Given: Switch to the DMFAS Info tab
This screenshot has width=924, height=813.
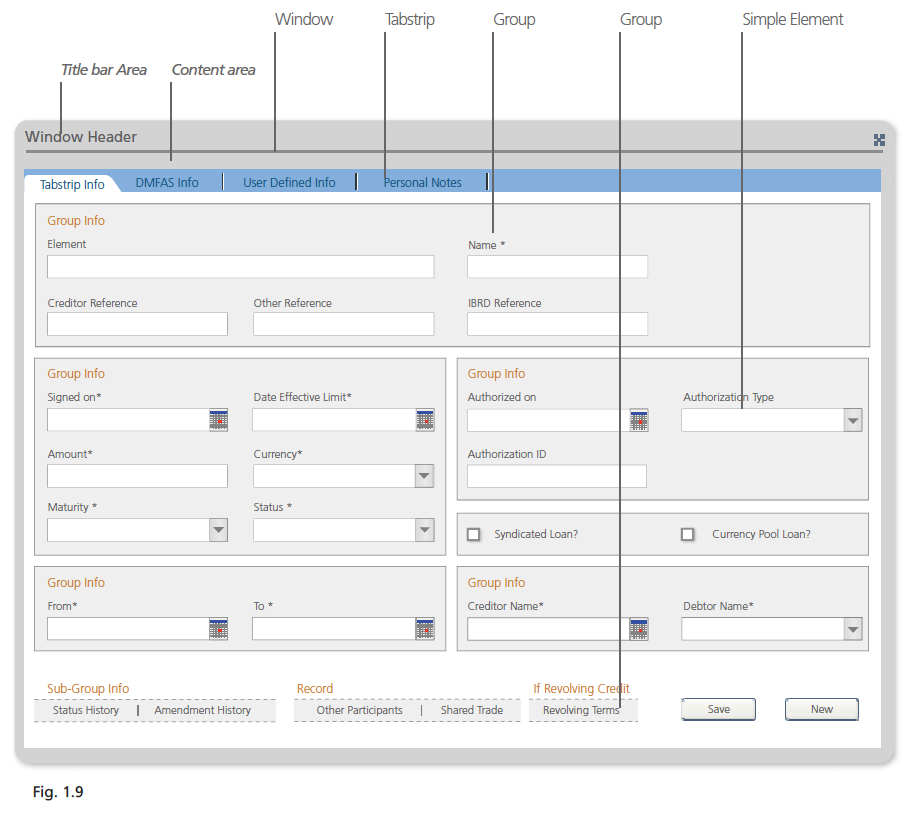Looking at the screenshot, I should (x=167, y=183).
